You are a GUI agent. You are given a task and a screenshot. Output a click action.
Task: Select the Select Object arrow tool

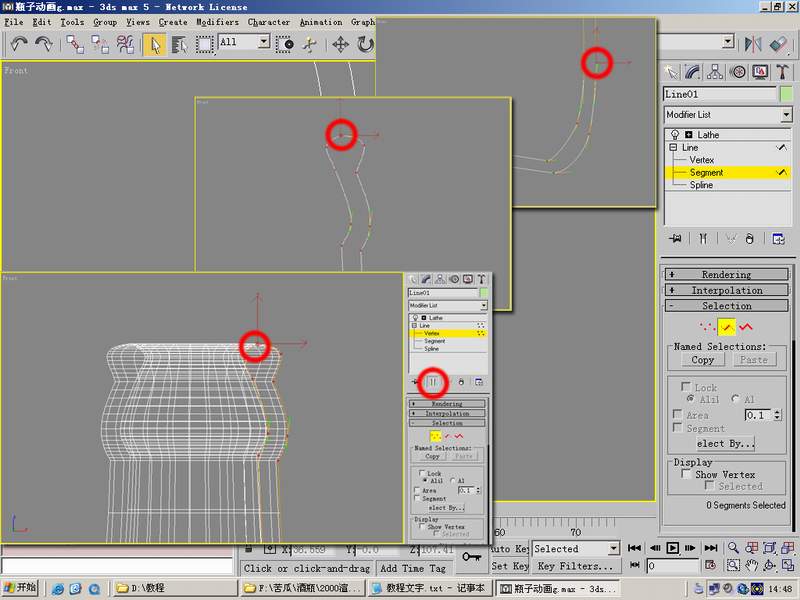coord(154,44)
